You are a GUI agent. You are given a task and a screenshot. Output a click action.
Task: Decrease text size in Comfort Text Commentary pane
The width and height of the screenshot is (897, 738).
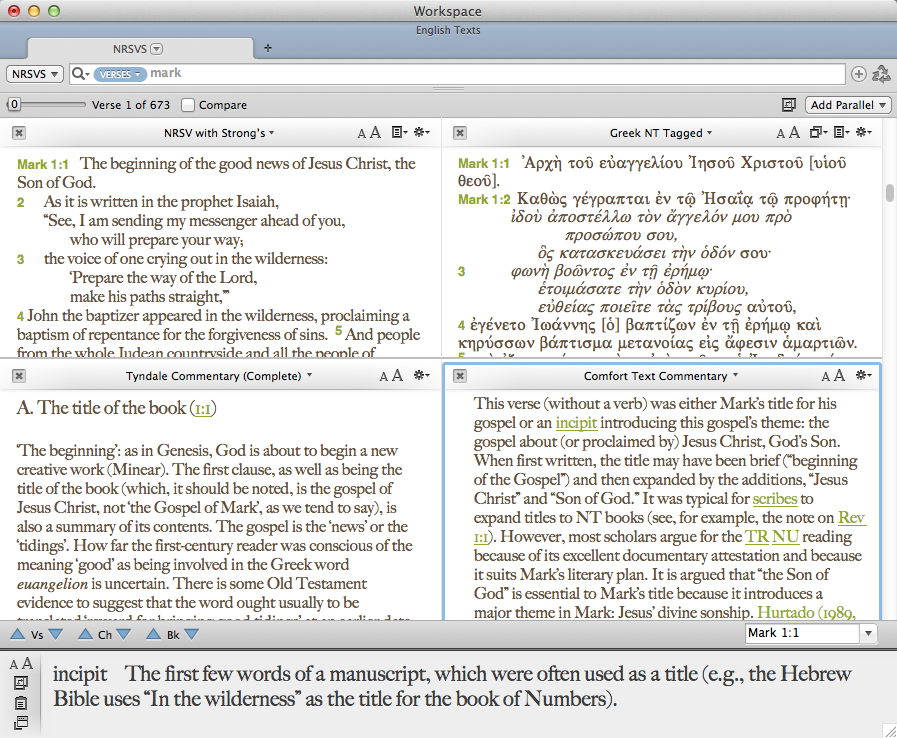pos(825,376)
